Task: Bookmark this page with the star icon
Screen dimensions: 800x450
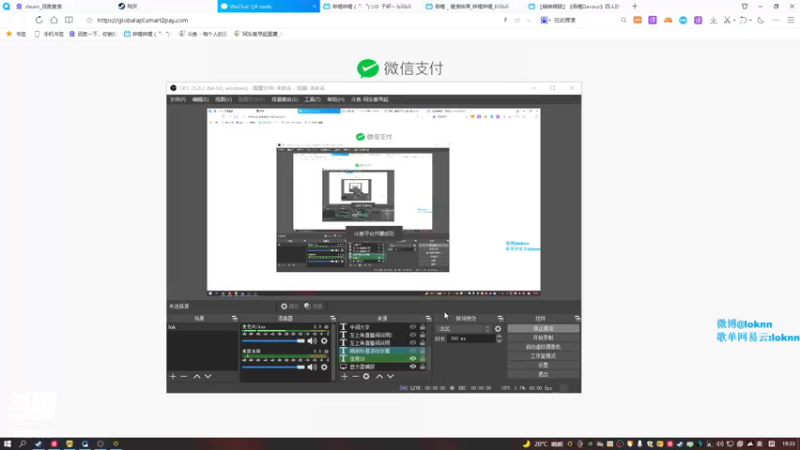Action: [89, 20]
